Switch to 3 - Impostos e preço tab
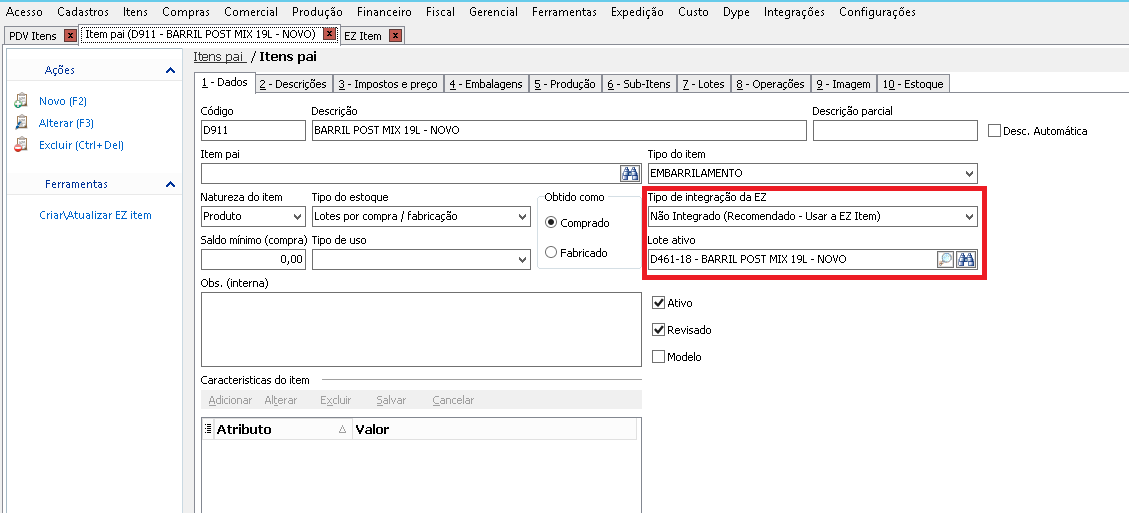Screen dimensions: 1129x513 tap(388, 84)
